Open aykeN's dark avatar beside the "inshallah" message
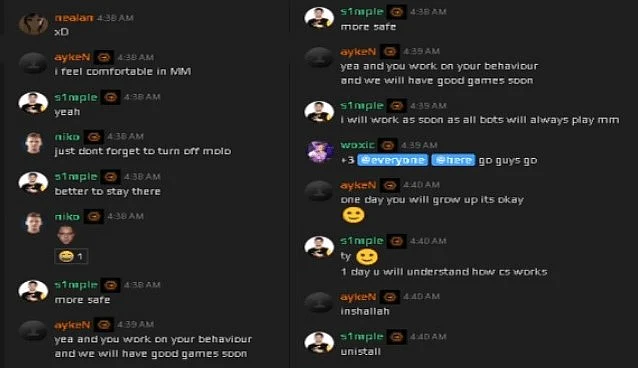 point(319,303)
